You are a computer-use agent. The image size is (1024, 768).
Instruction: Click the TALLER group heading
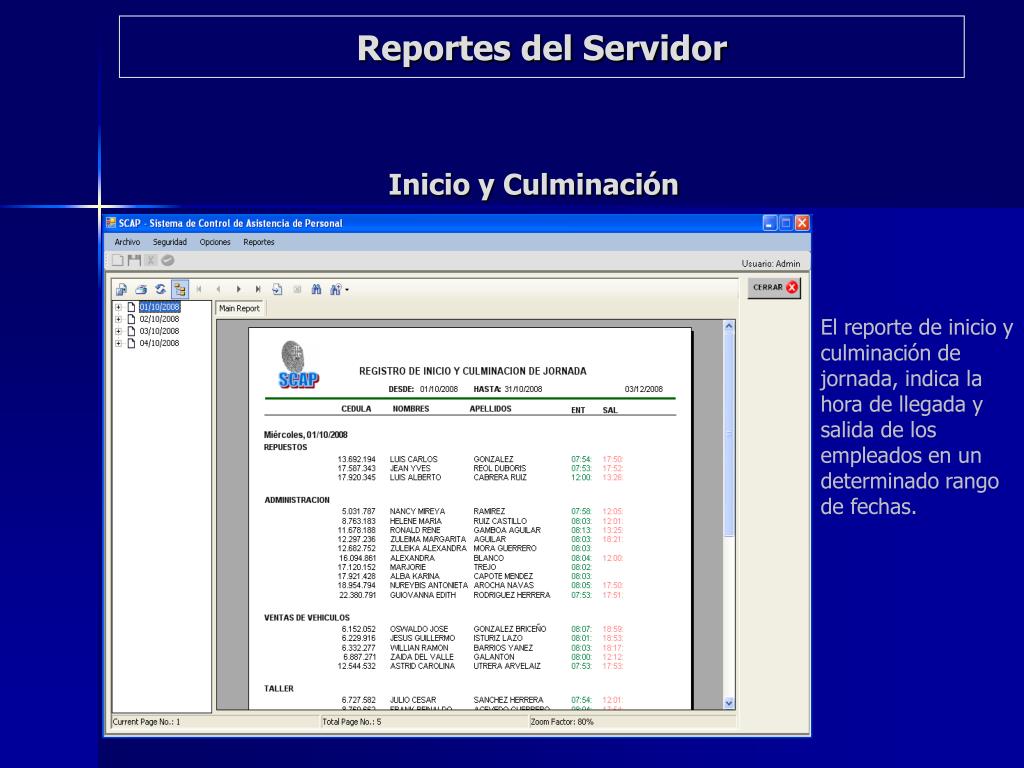point(279,688)
